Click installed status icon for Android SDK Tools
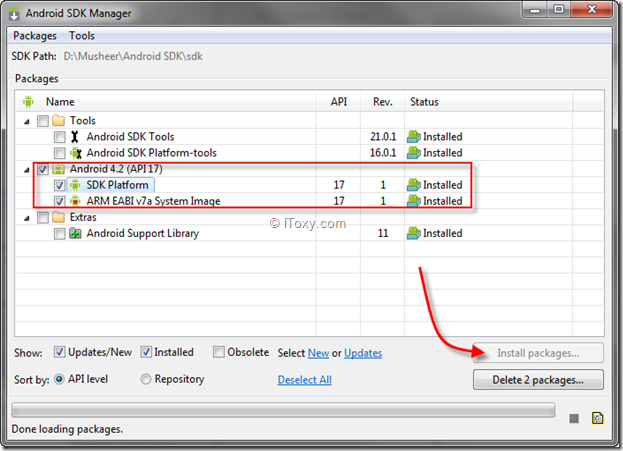The image size is (623, 451). click(414, 137)
